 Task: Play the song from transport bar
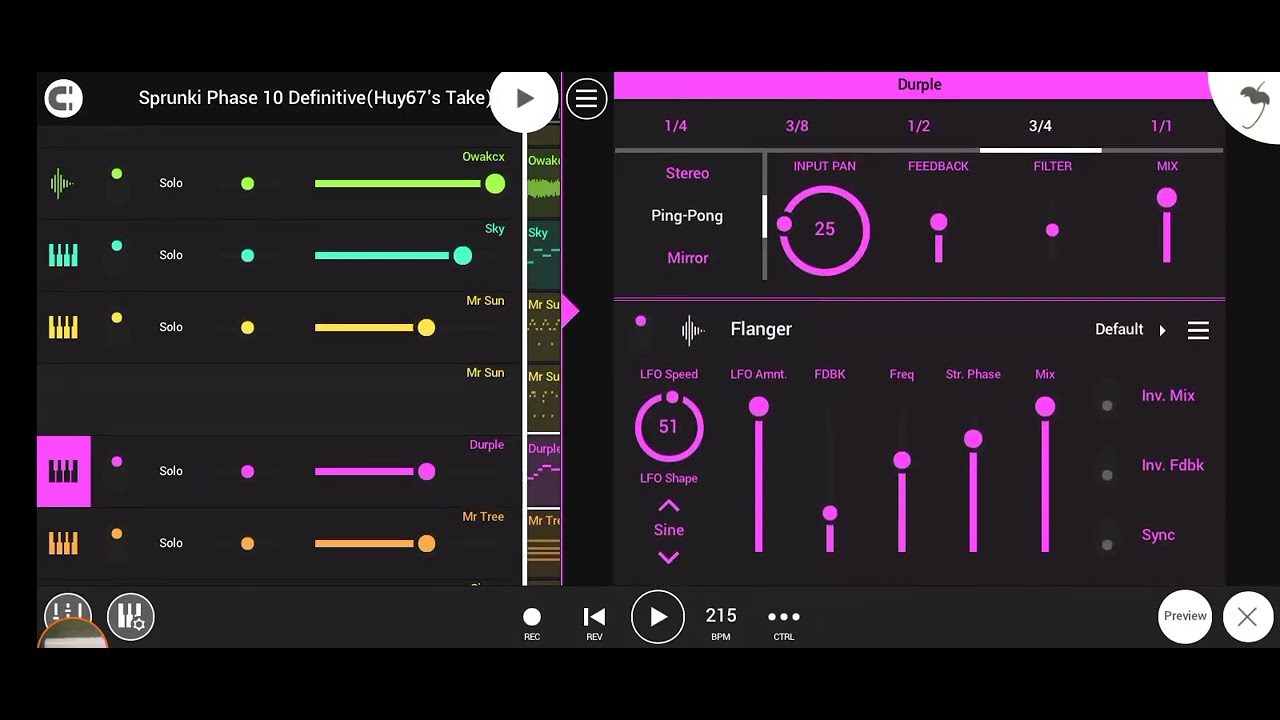click(x=658, y=617)
